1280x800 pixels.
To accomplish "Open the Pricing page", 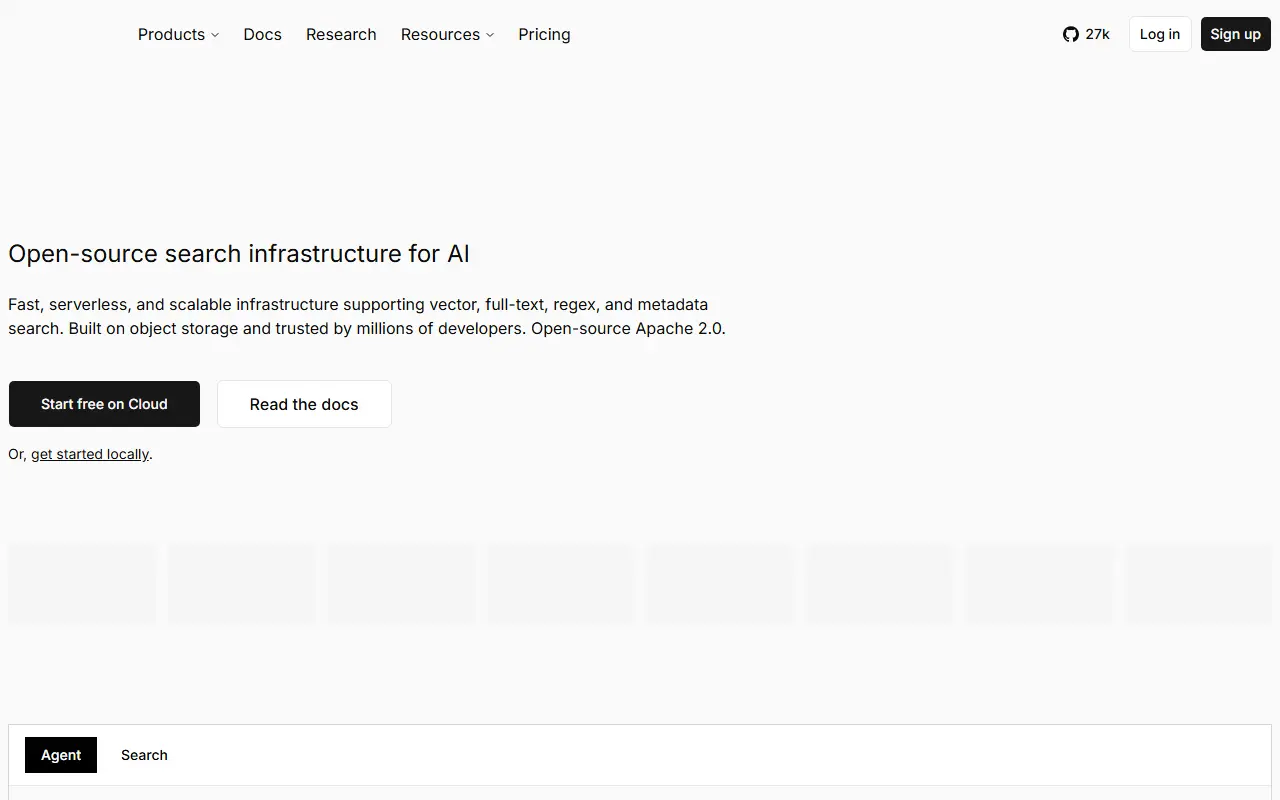I will pyautogui.click(x=544, y=34).
